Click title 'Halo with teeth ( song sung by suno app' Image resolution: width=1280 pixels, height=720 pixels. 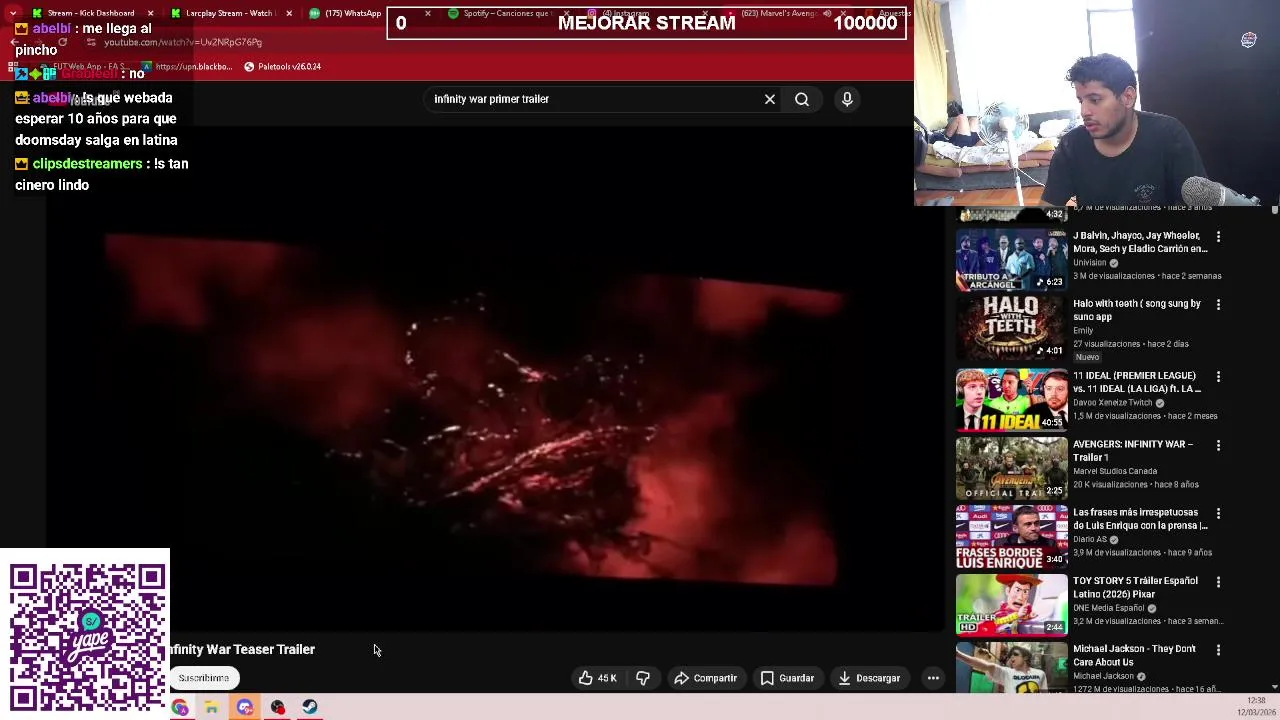pyautogui.click(x=1137, y=310)
